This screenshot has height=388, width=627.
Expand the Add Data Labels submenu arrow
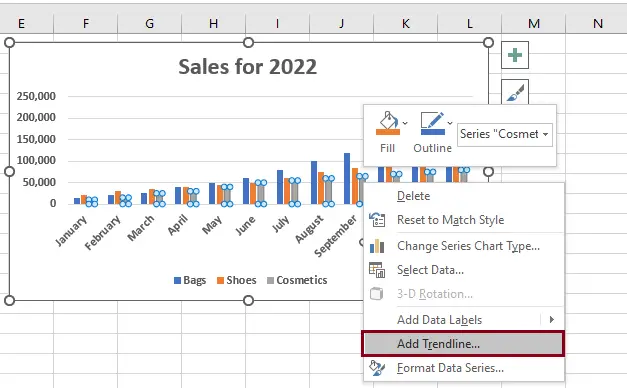click(551, 319)
